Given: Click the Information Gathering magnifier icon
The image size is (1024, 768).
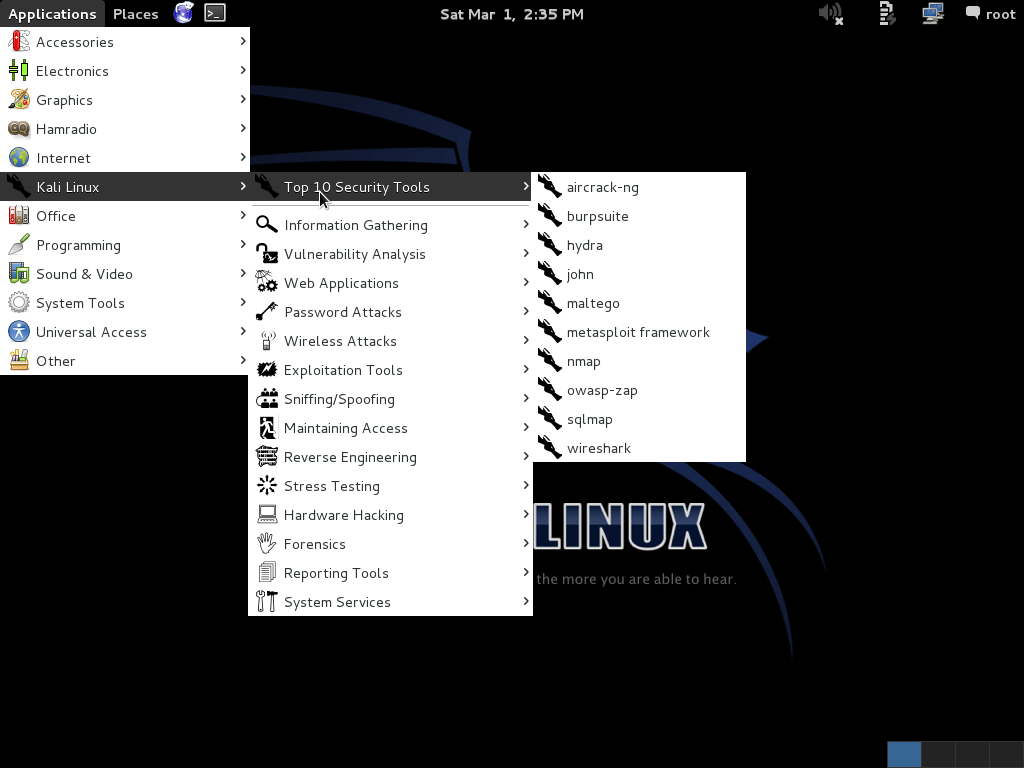Looking at the screenshot, I should tap(266, 225).
